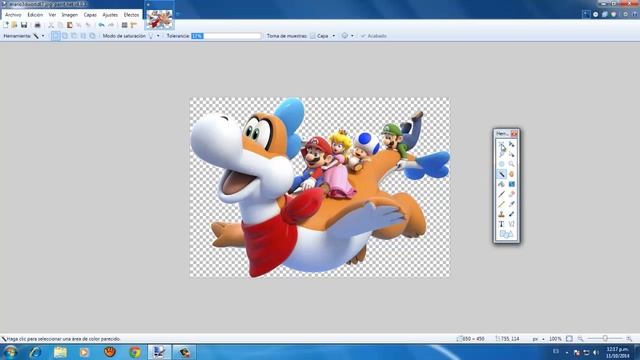Image resolution: width=640 pixels, height=360 pixels.
Task: Select the Paintbrush tool
Action: click(502, 194)
